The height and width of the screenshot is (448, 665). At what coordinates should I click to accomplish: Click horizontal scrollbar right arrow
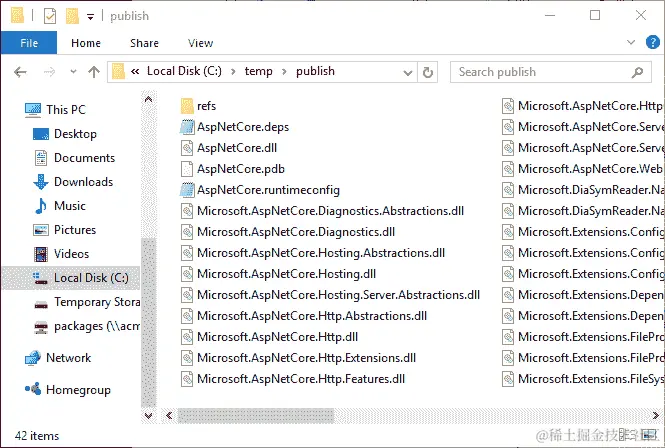(656, 415)
